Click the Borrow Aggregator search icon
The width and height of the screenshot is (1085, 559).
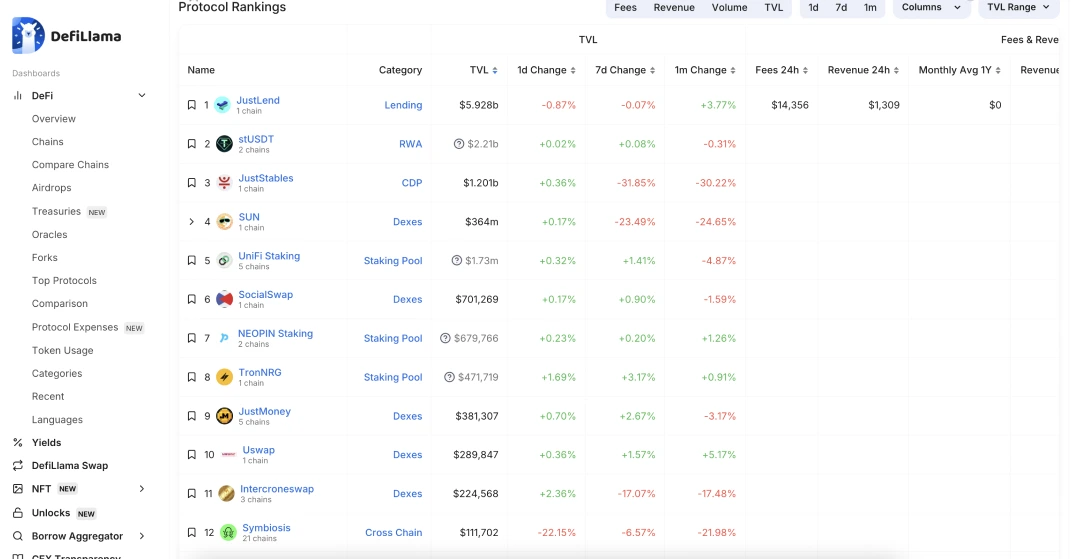(18, 536)
